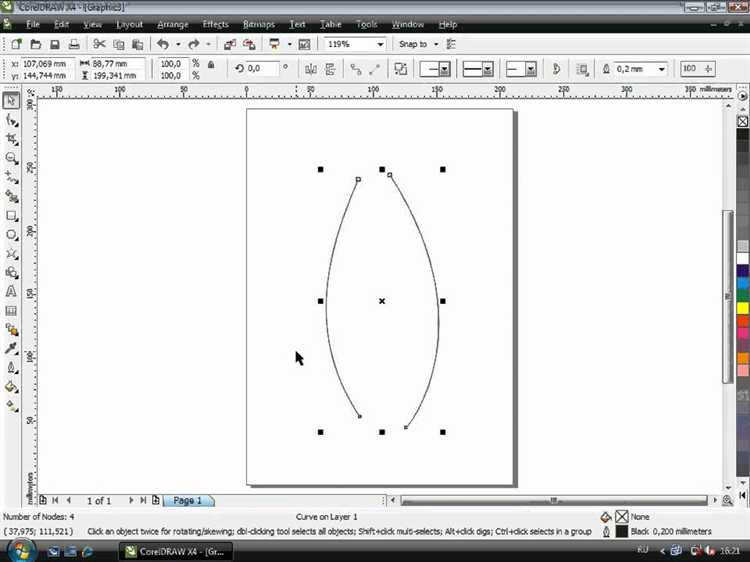Open the Bitmaps menu
This screenshot has height=562, width=750.
point(259,24)
